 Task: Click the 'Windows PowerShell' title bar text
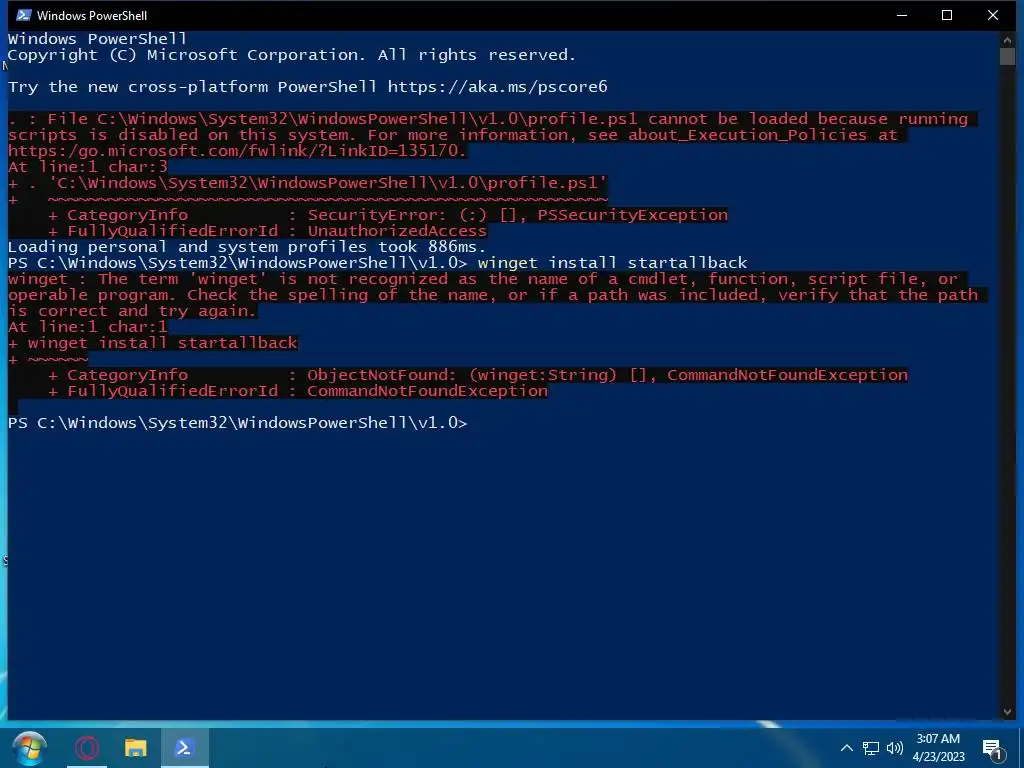pos(92,16)
